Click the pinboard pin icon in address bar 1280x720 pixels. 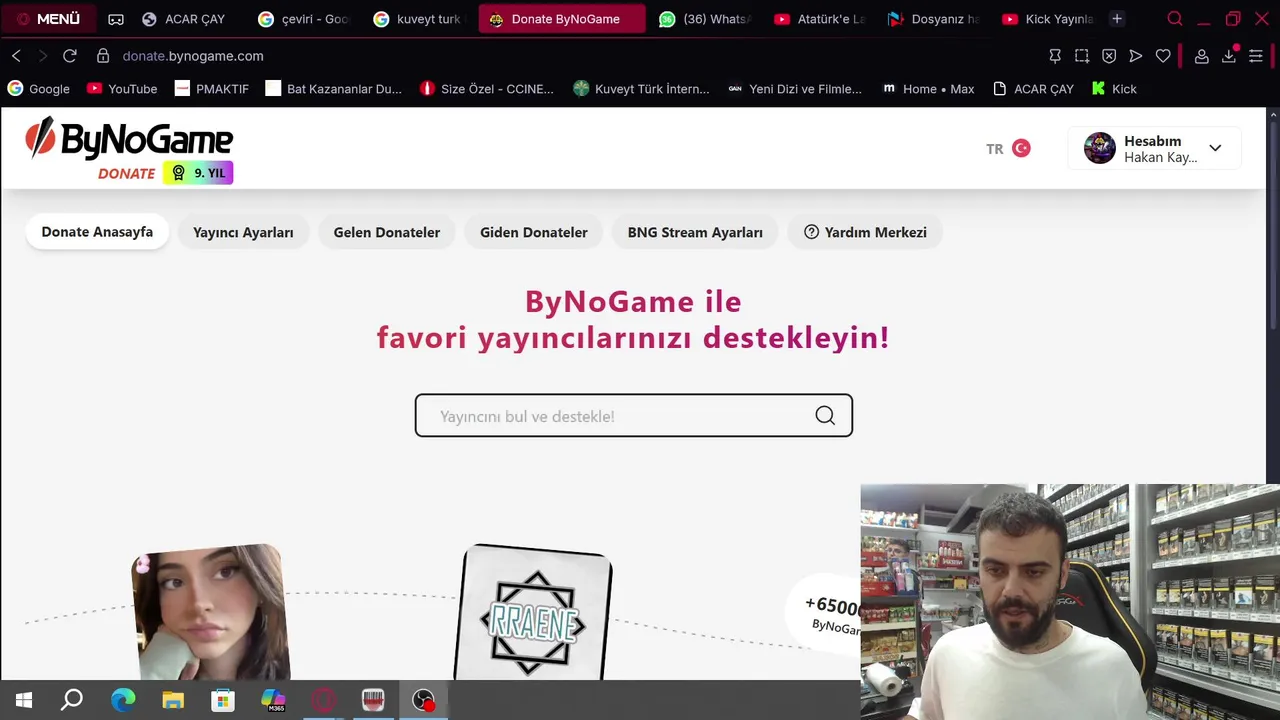(x=1055, y=56)
